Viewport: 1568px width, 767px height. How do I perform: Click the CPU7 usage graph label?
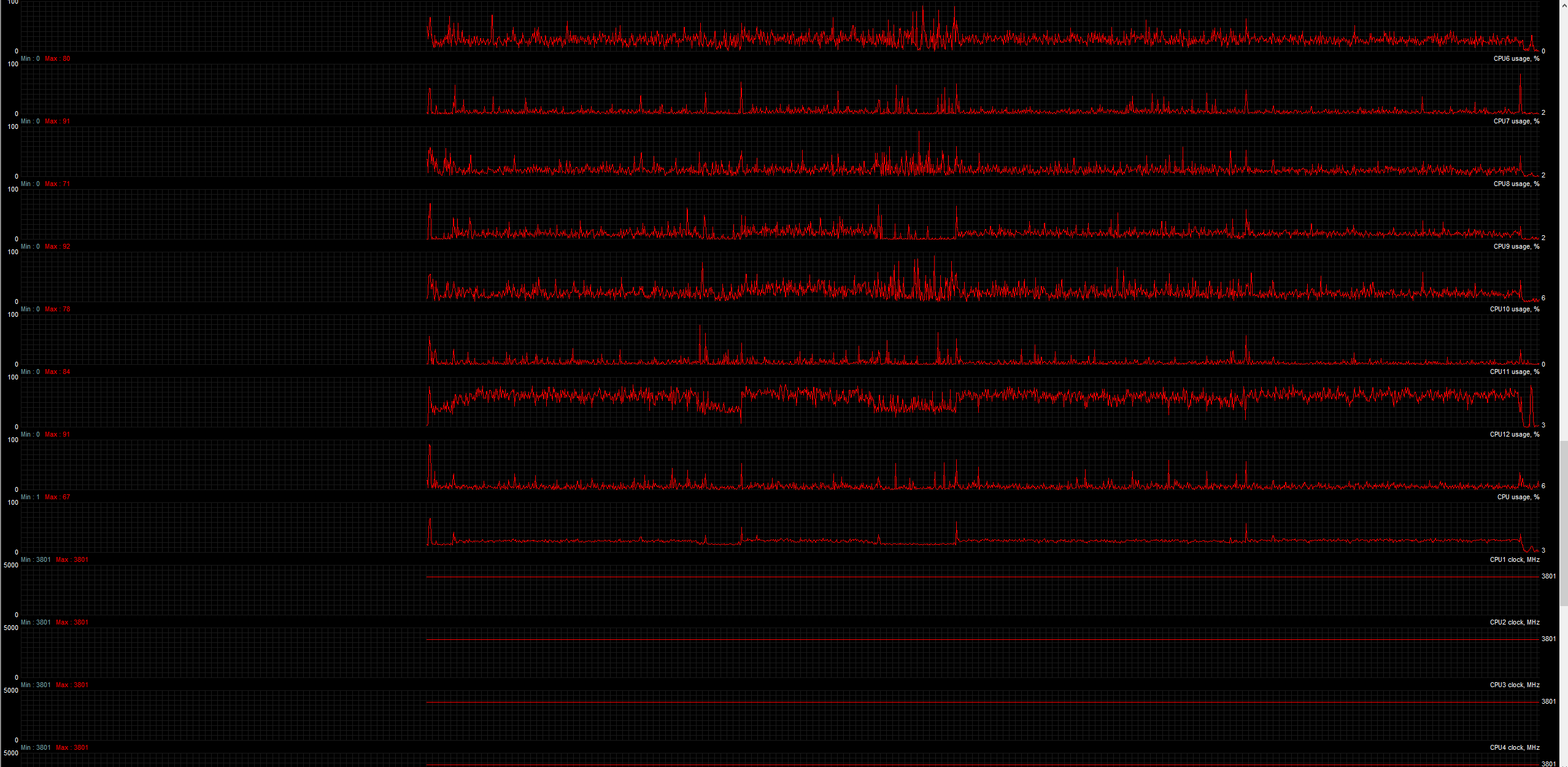1516,122
